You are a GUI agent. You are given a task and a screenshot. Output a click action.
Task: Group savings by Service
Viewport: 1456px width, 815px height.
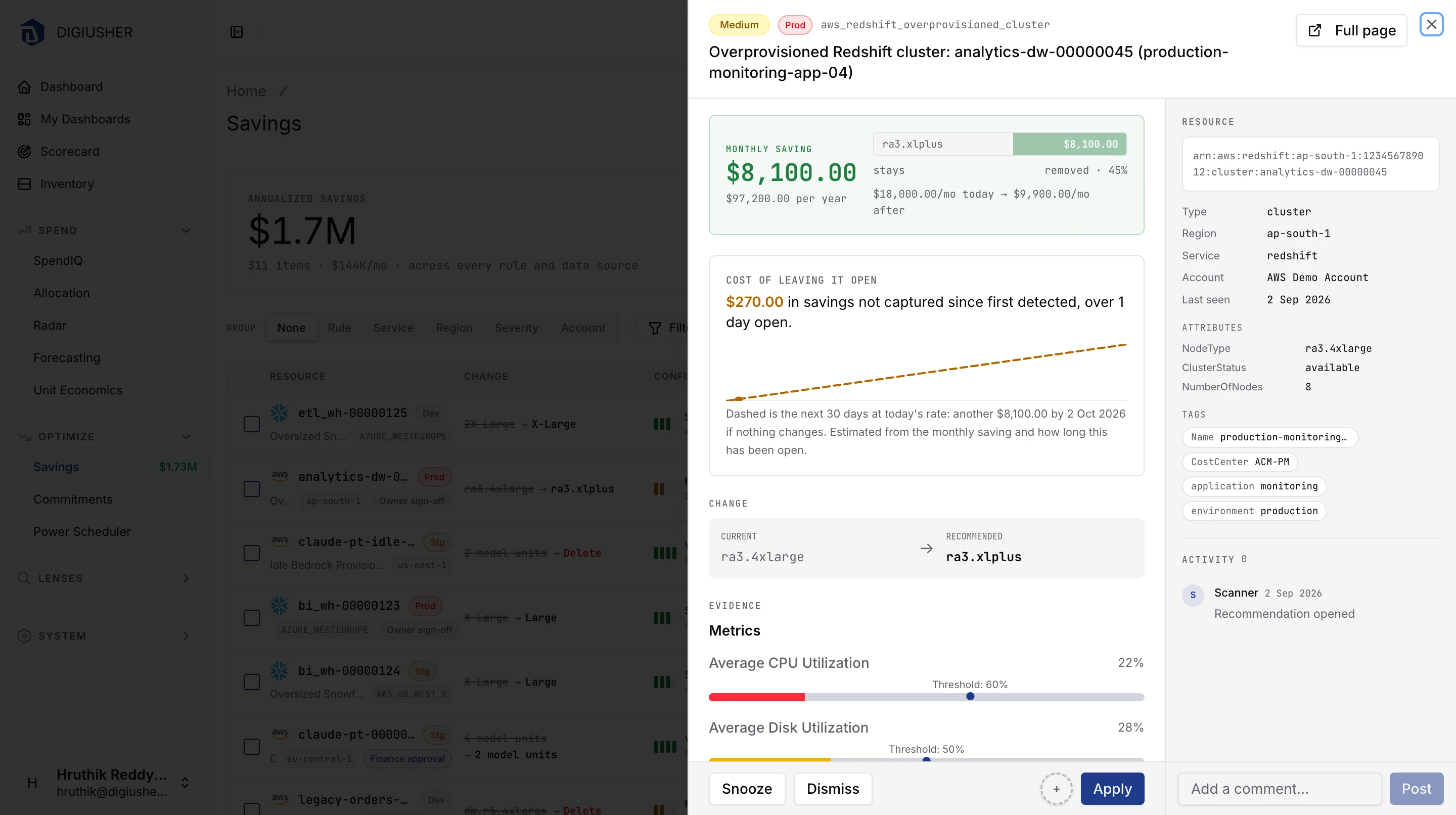pos(393,328)
